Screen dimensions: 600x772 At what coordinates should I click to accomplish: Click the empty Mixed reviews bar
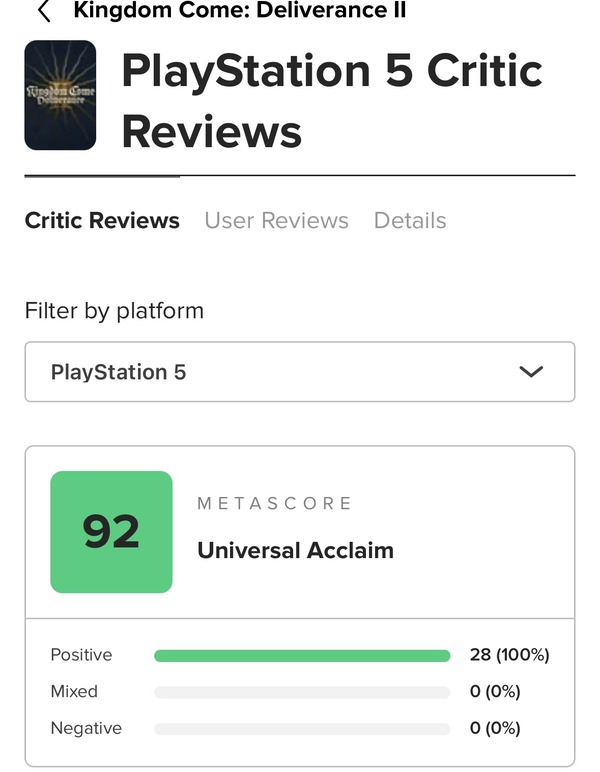coord(302,692)
